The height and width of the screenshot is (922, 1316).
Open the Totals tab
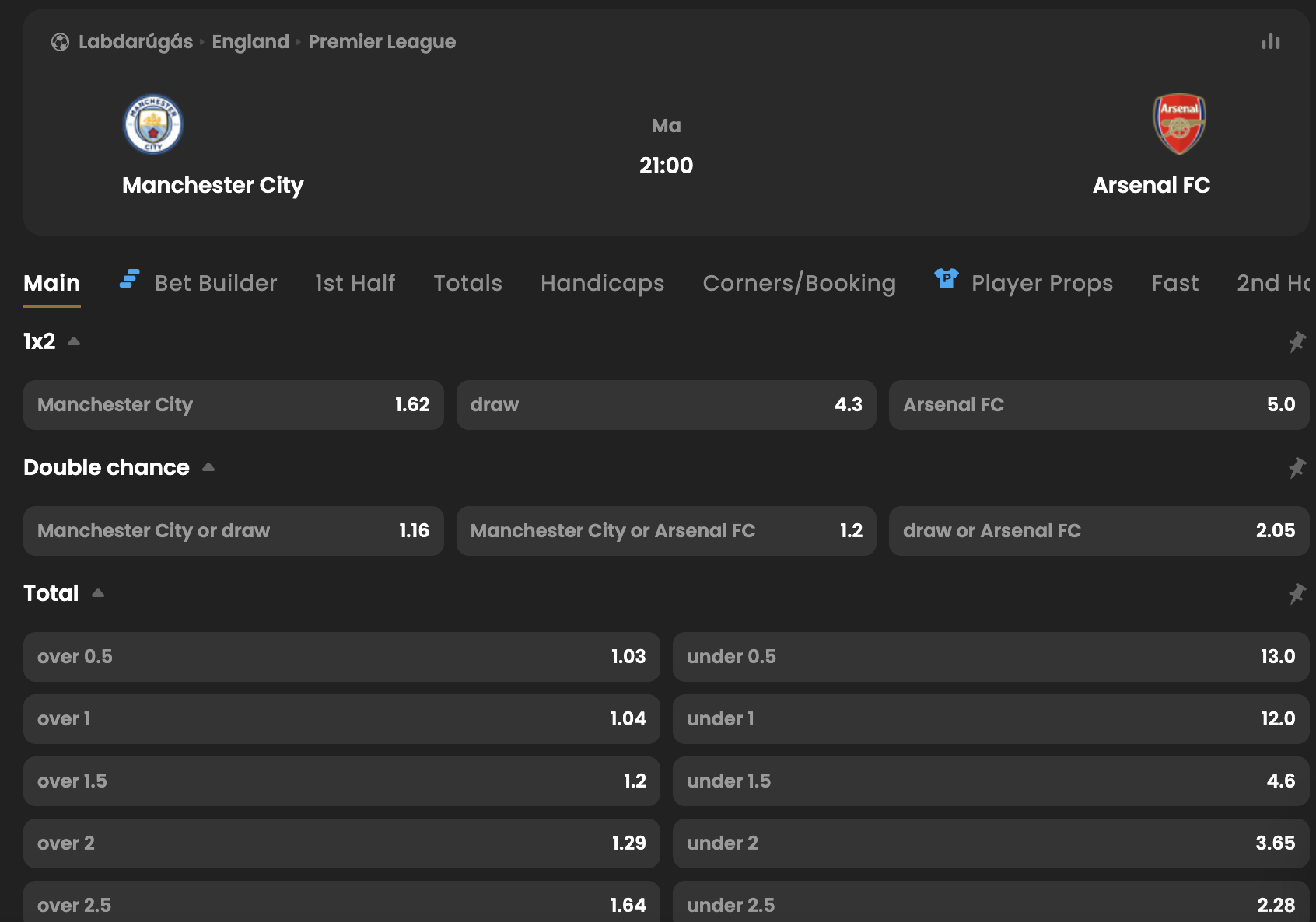(467, 283)
